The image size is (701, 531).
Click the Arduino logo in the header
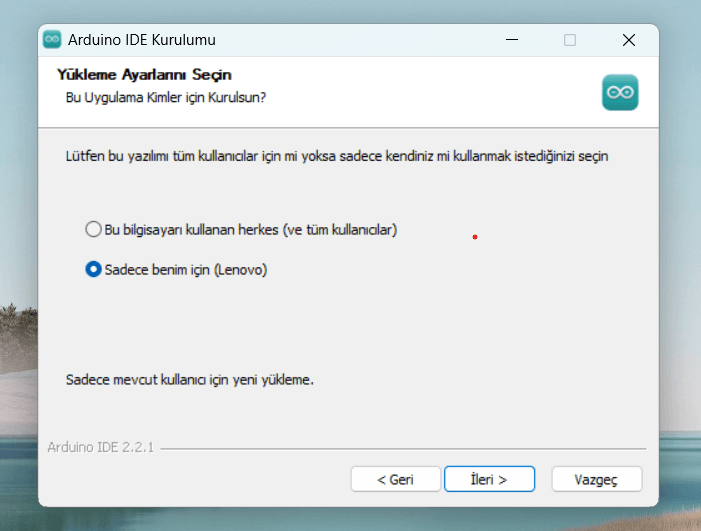tap(620, 93)
